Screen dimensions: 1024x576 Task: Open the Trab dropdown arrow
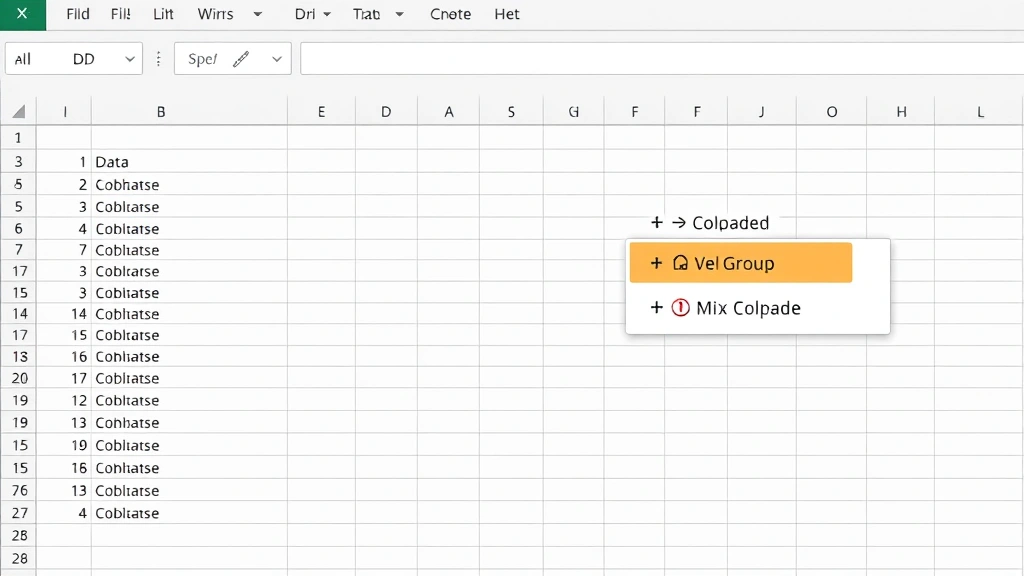397,14
